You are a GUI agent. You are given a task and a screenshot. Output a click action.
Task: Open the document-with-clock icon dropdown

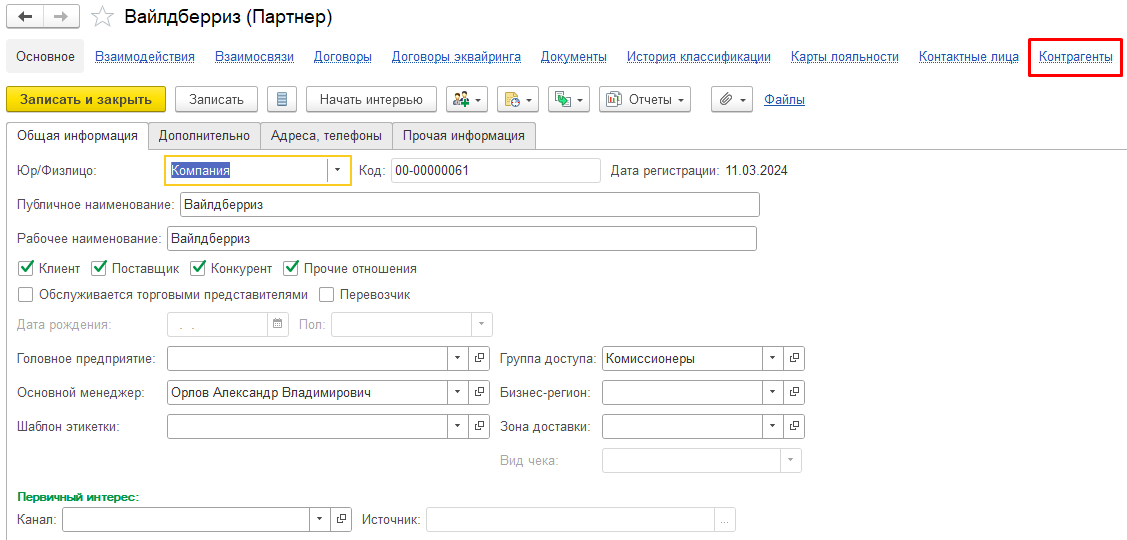518,100
